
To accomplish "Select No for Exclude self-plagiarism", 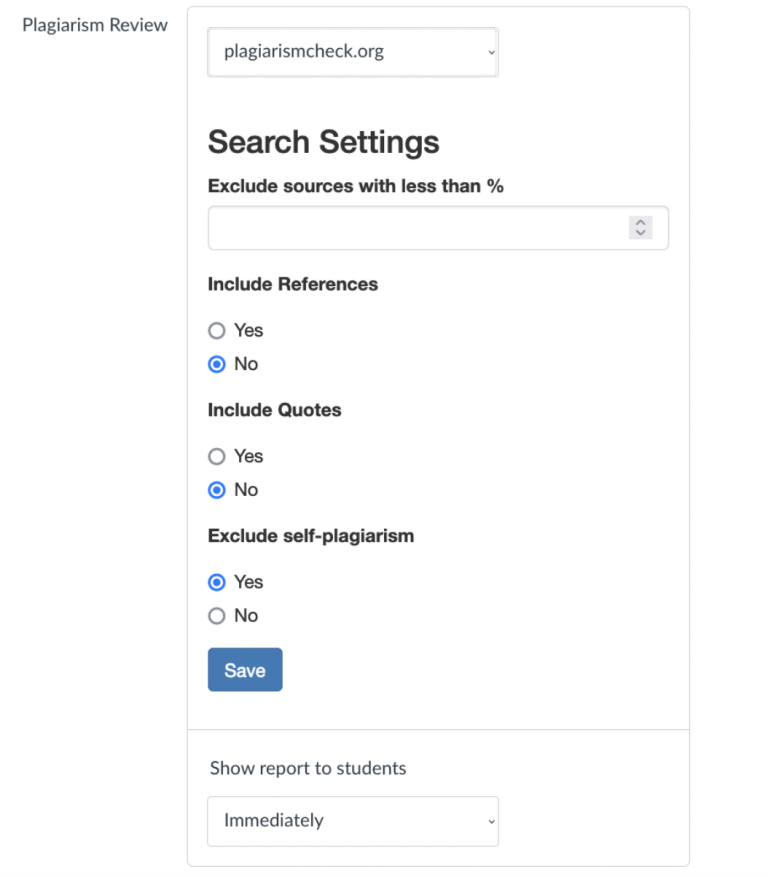I will click(x=216, y=616).
